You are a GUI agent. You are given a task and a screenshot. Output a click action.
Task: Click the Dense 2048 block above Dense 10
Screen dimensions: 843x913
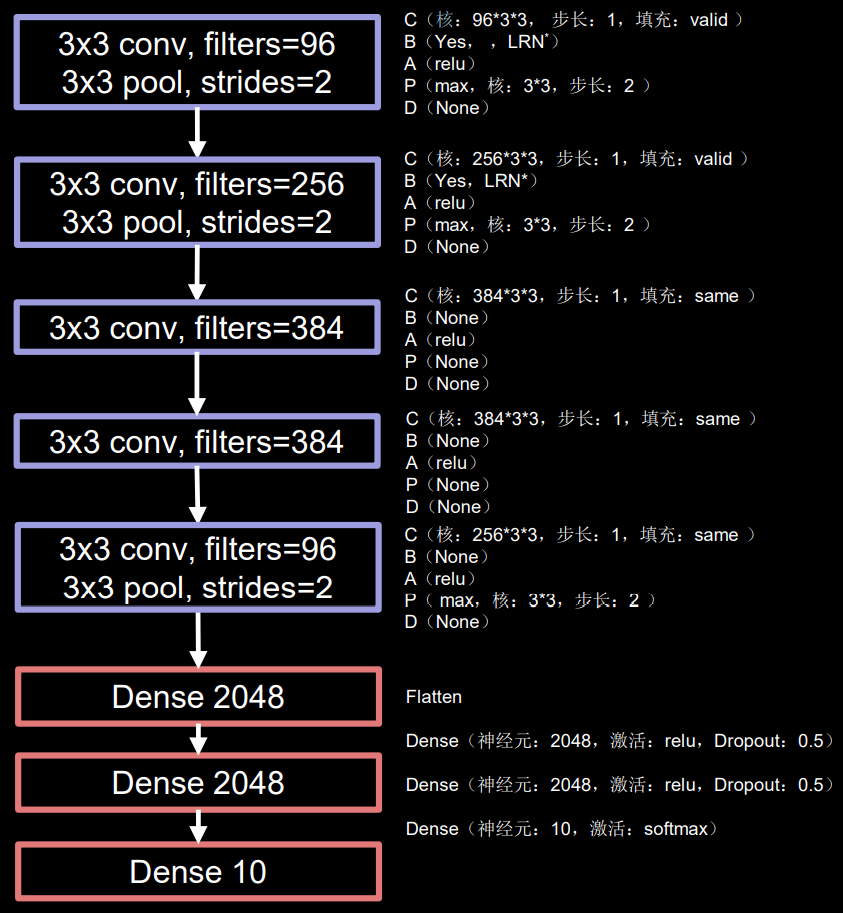197,783
